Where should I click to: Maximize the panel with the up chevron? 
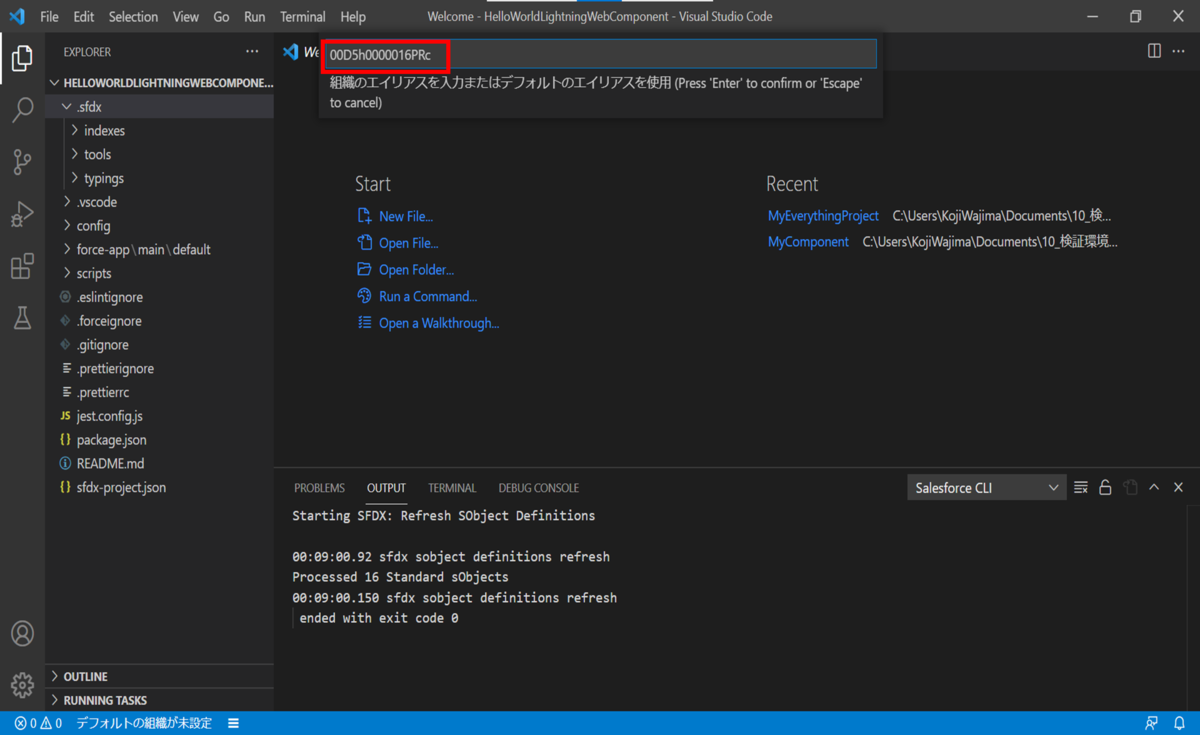(x=1154, y=488)
